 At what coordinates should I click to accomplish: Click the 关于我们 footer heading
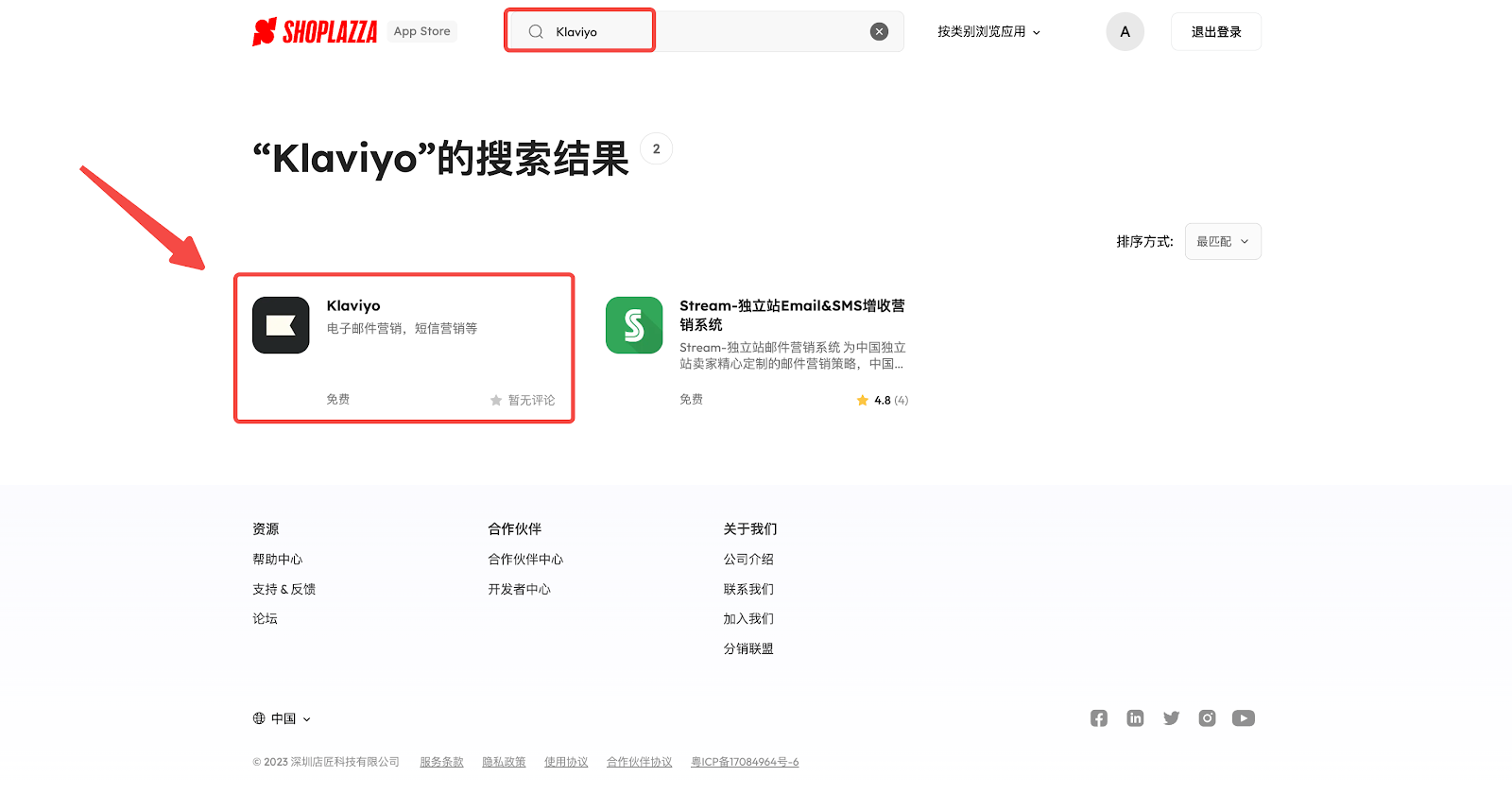[750, 529]
